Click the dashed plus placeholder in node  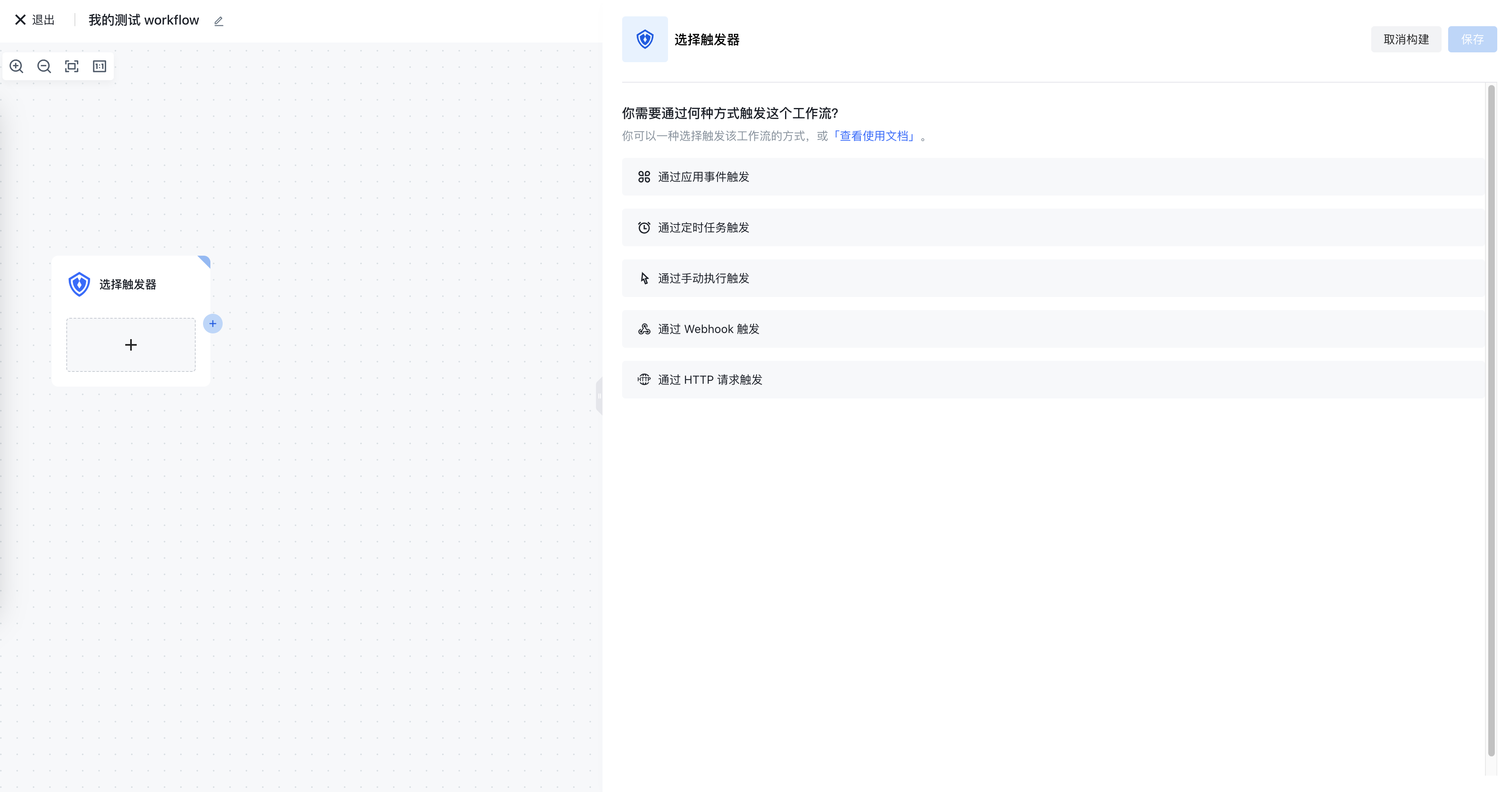(131, 345)
